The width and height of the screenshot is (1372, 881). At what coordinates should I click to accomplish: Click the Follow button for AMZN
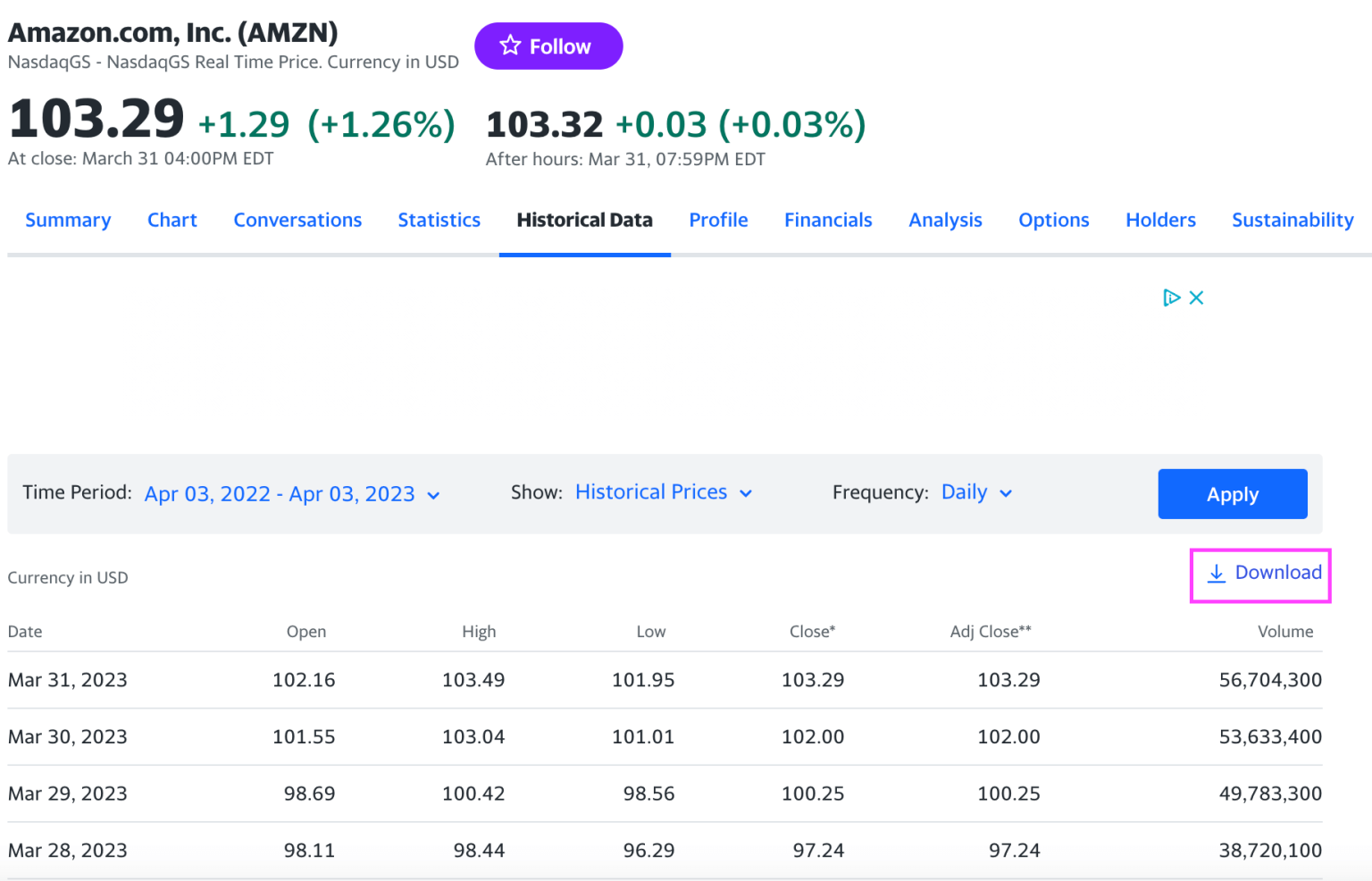[548, 46]
